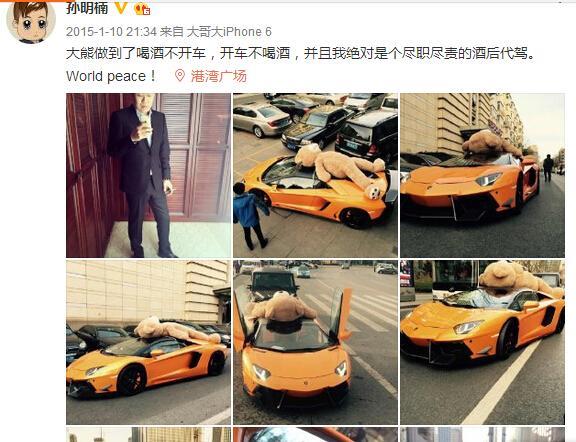Open the 孙明楠 username link
The image size is (576, 442).
(x=87, y=7)
